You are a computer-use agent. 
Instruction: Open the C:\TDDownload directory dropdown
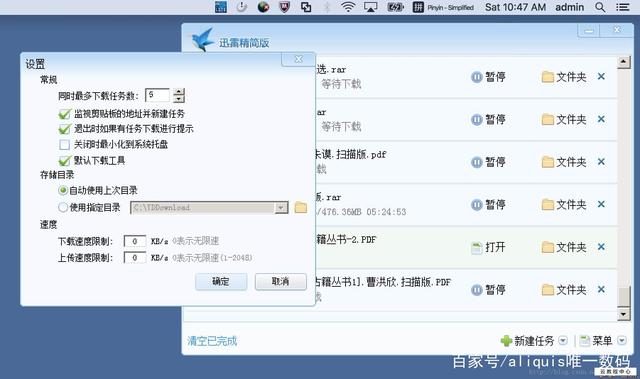coord(280,208)
